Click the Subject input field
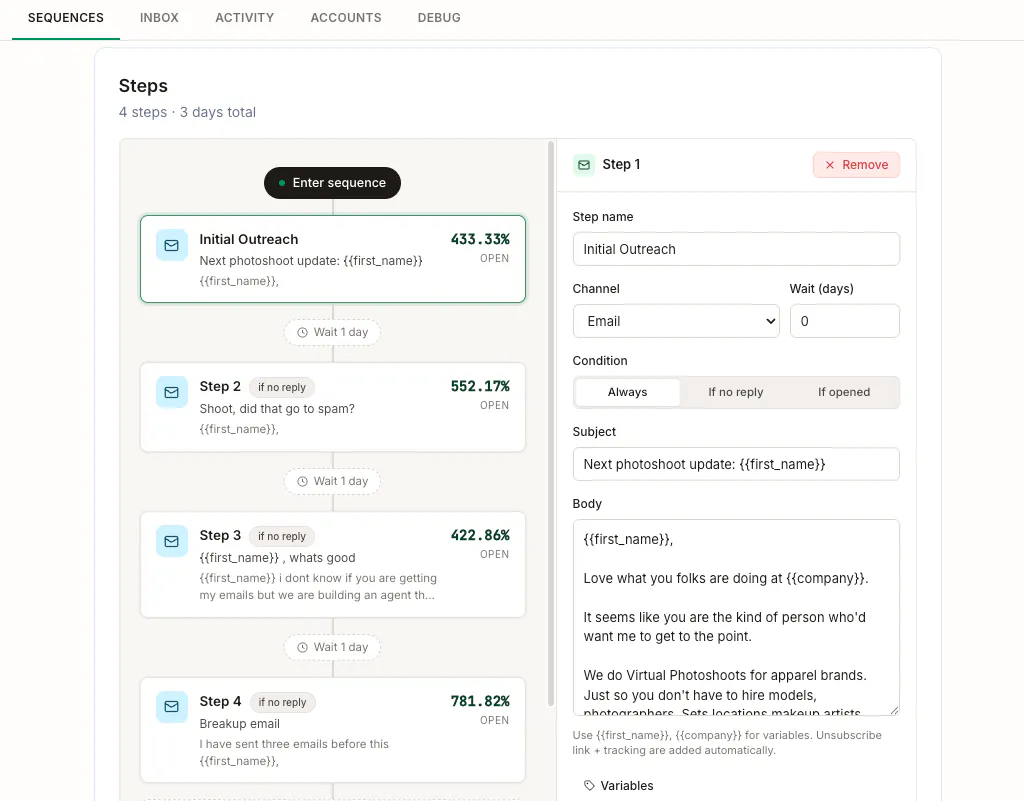1024x801 pixels. [736, 464]
